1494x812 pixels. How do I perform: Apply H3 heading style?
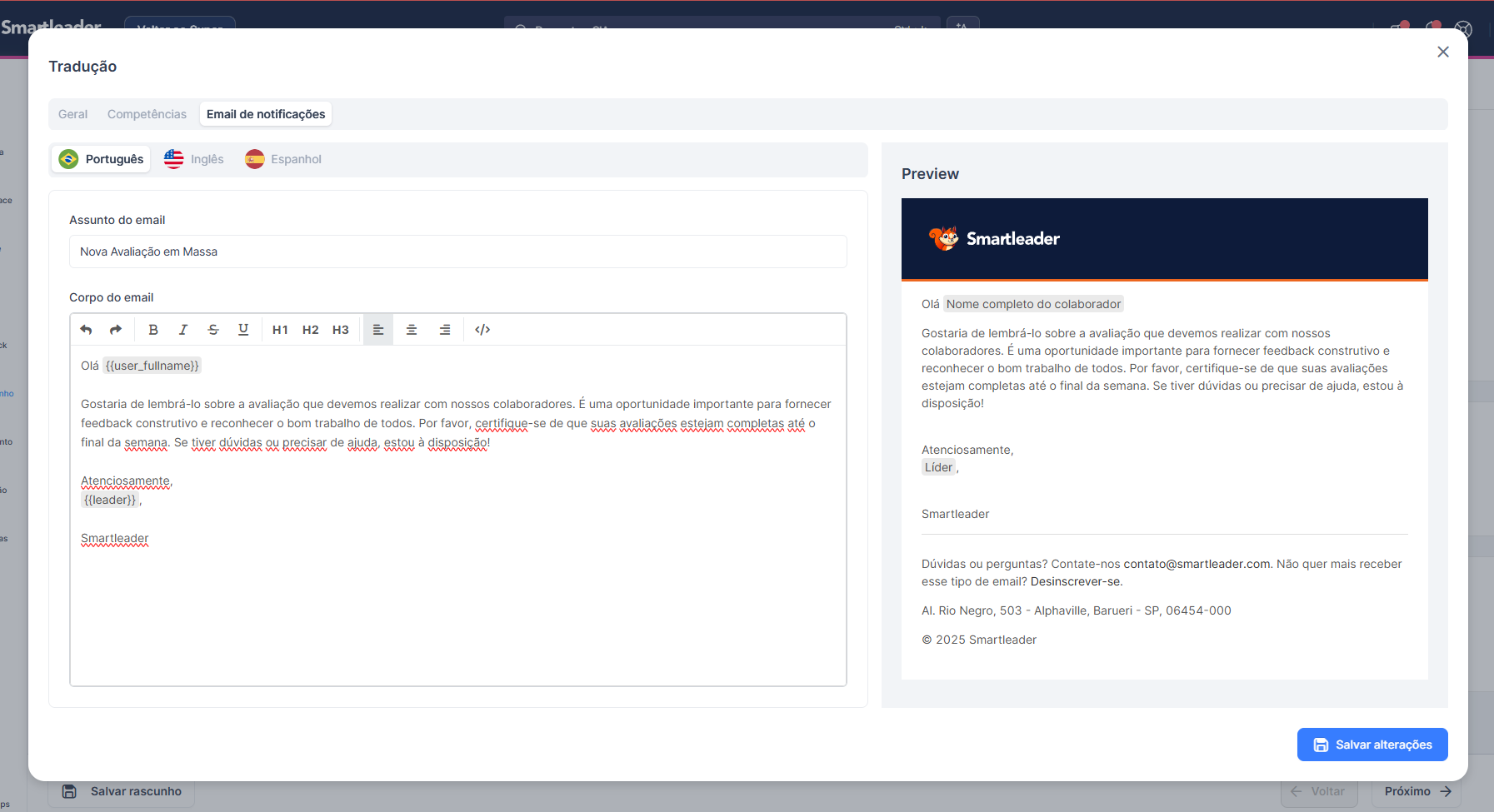(x=341, y=330)
